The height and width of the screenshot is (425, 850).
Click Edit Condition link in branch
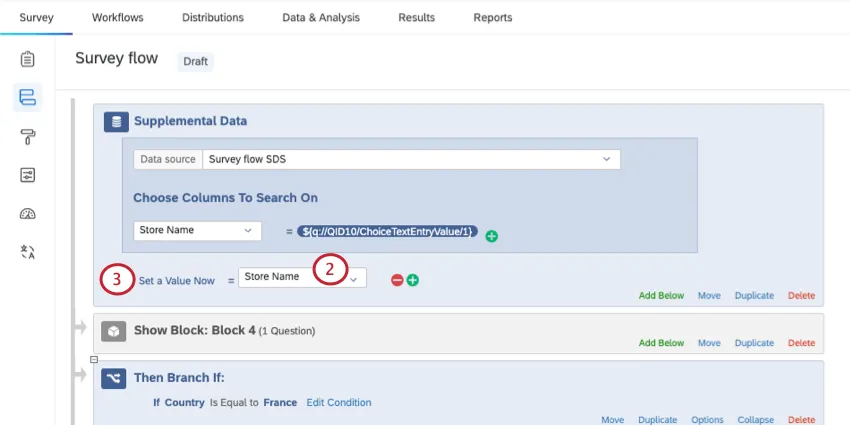pos(339,402)
